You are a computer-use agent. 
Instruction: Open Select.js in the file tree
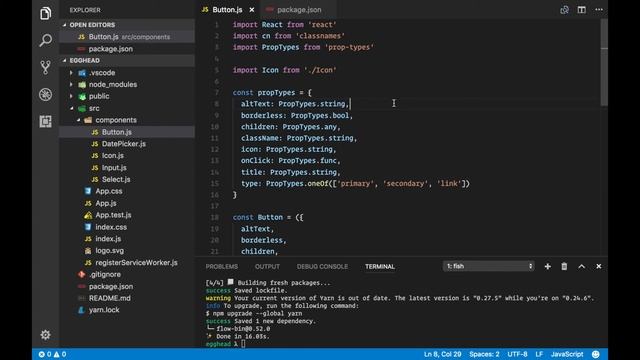pyautogui.click(x=127, y=179)
